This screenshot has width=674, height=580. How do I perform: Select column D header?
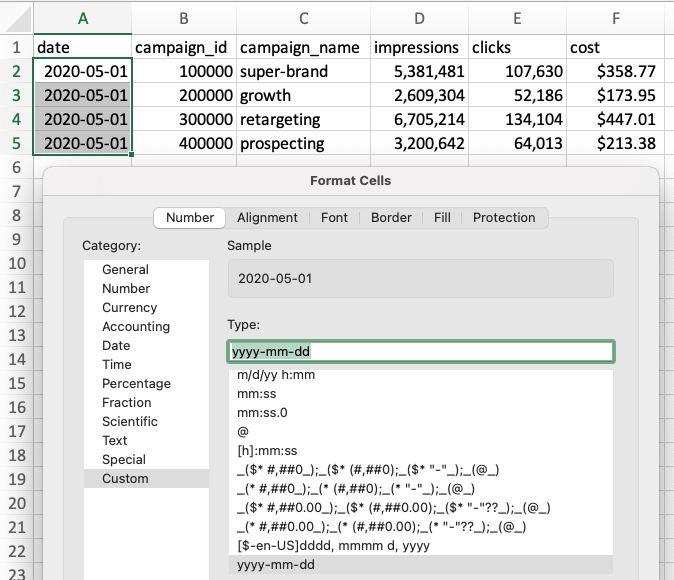pyautogui.click(x=419, y=18)
